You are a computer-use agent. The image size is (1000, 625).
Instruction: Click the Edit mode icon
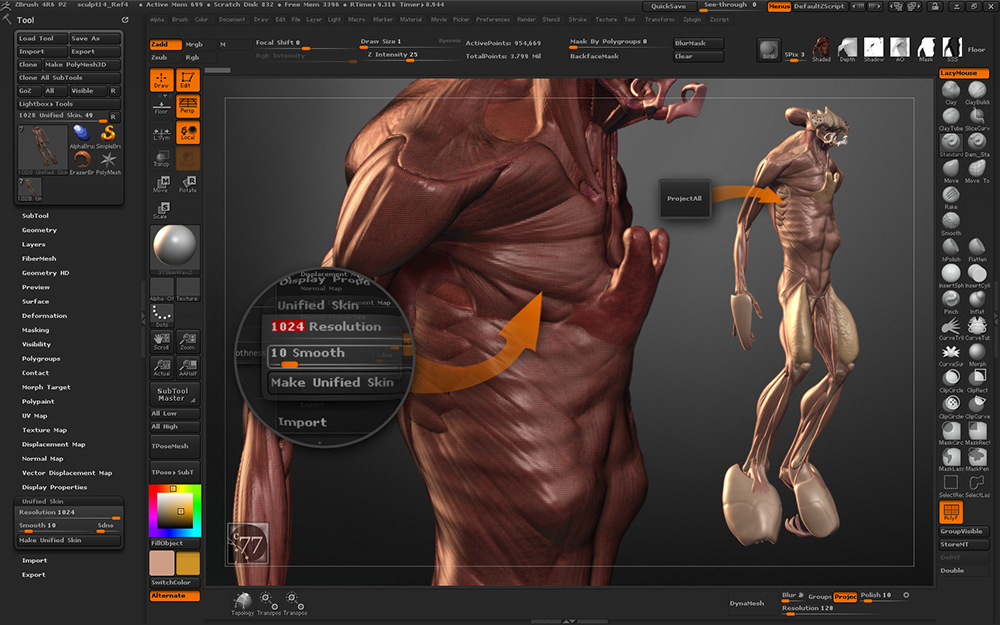[187, 81]
